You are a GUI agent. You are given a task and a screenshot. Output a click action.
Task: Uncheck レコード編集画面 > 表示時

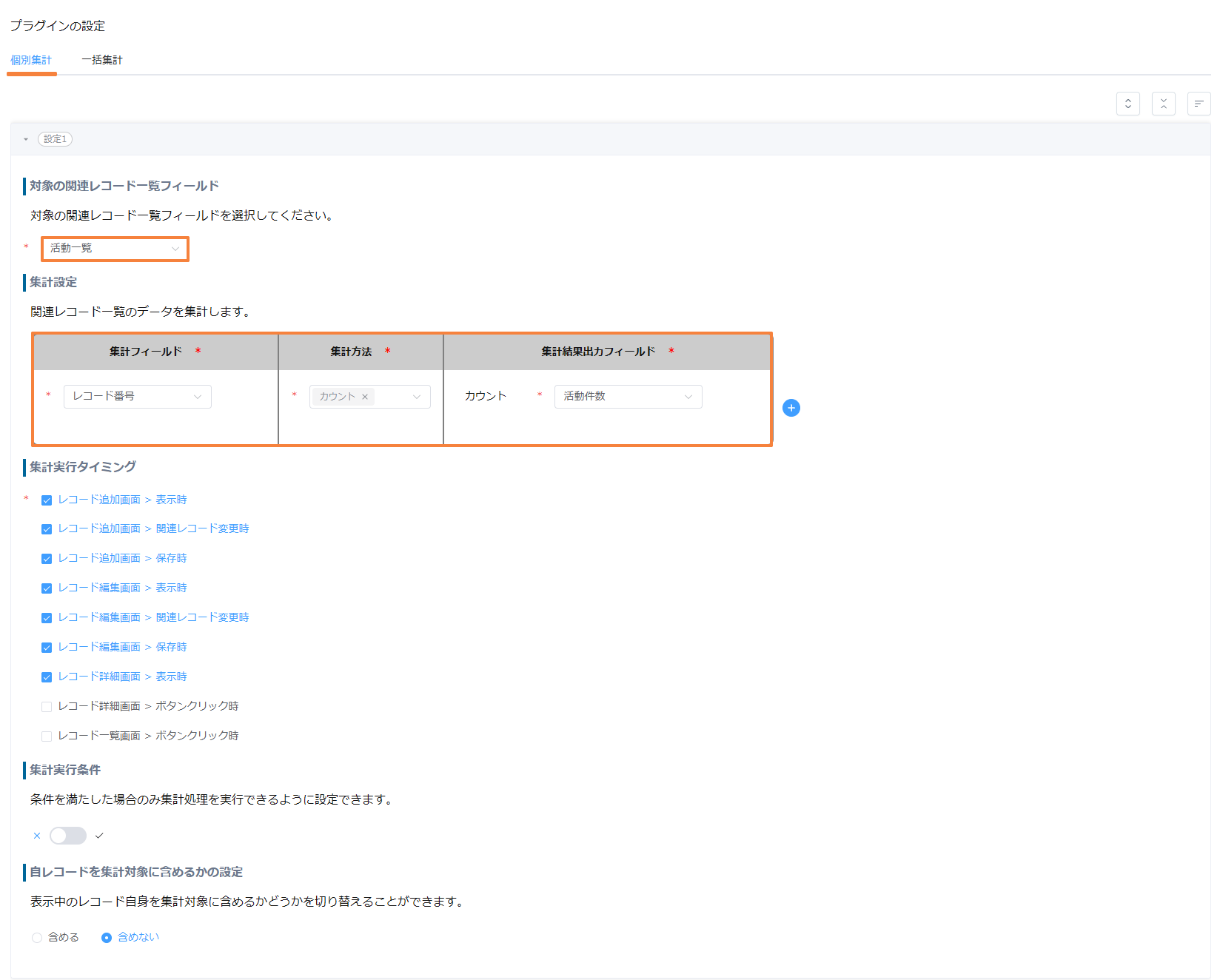pos(47,588)
